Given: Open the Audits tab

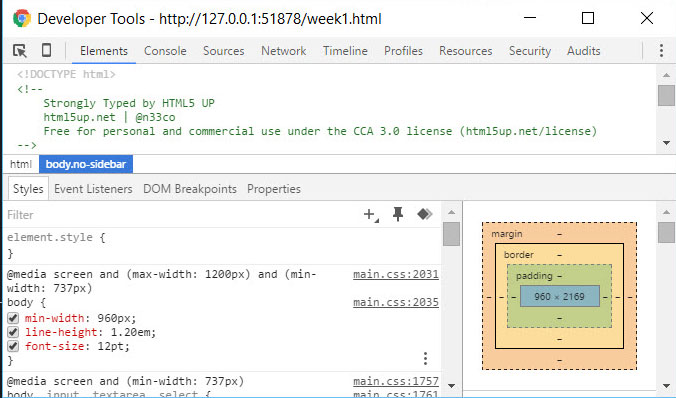Looking at the screenshot, I should [x=584, y=51].
